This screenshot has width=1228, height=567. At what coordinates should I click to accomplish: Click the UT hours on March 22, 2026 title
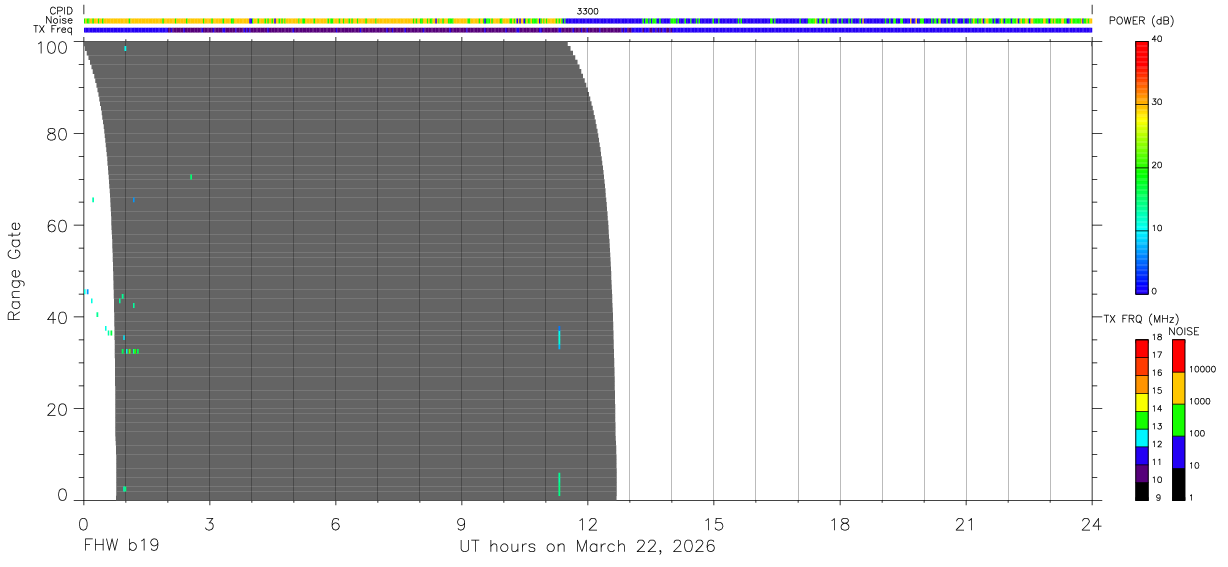(x=588, y=547)
